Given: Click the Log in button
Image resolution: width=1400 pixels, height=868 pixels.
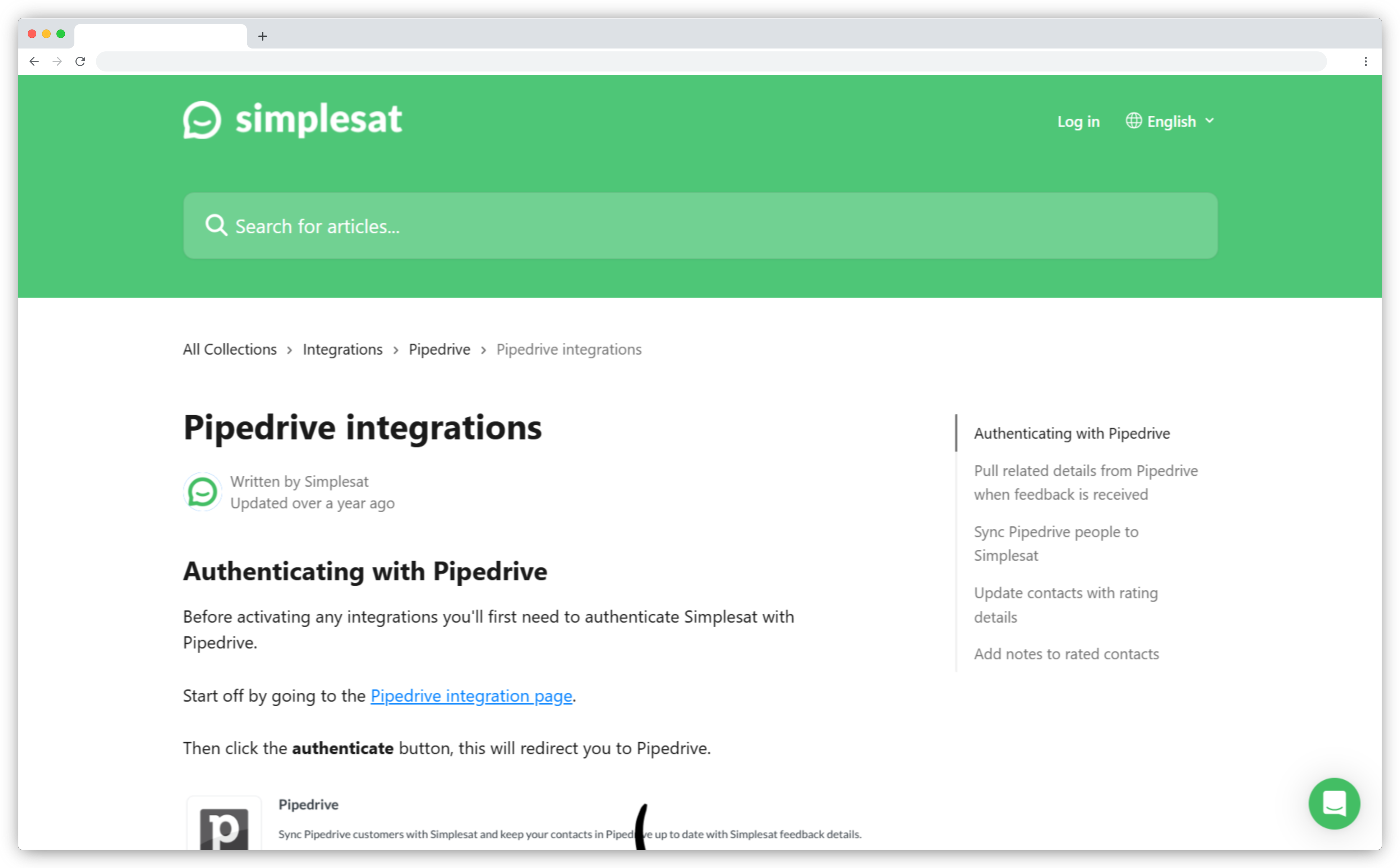Looking at the screenshot, I should 1078,121.
